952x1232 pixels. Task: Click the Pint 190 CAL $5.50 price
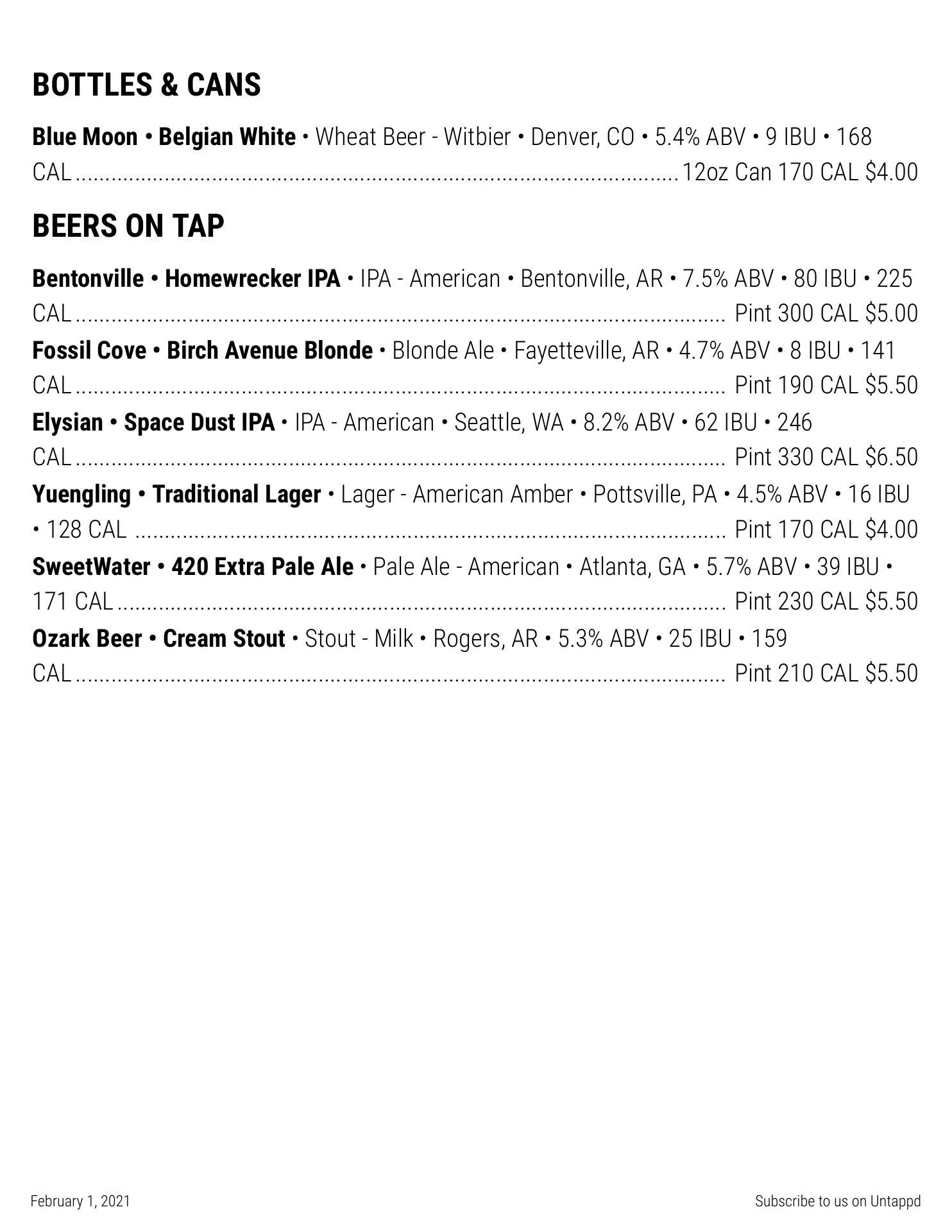tap(826, 386)
